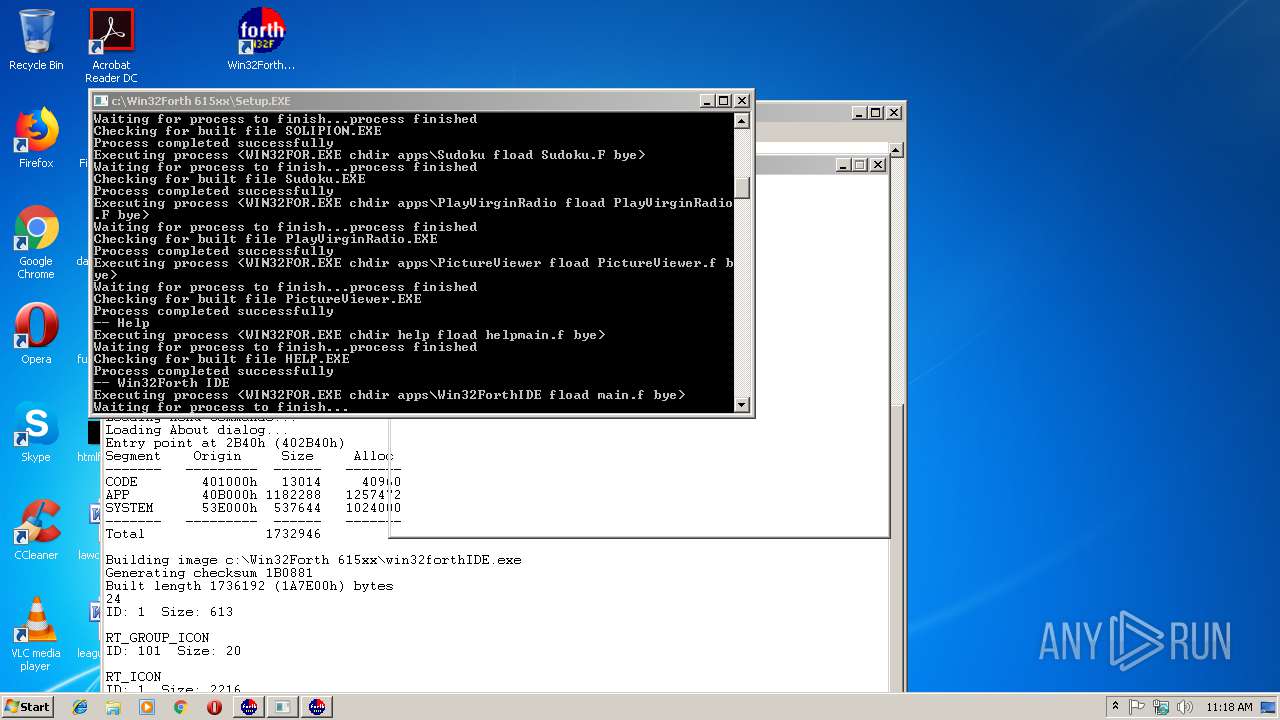
Task: Click the Setup.EXE console scrollbar thumb
Action: 742,187
